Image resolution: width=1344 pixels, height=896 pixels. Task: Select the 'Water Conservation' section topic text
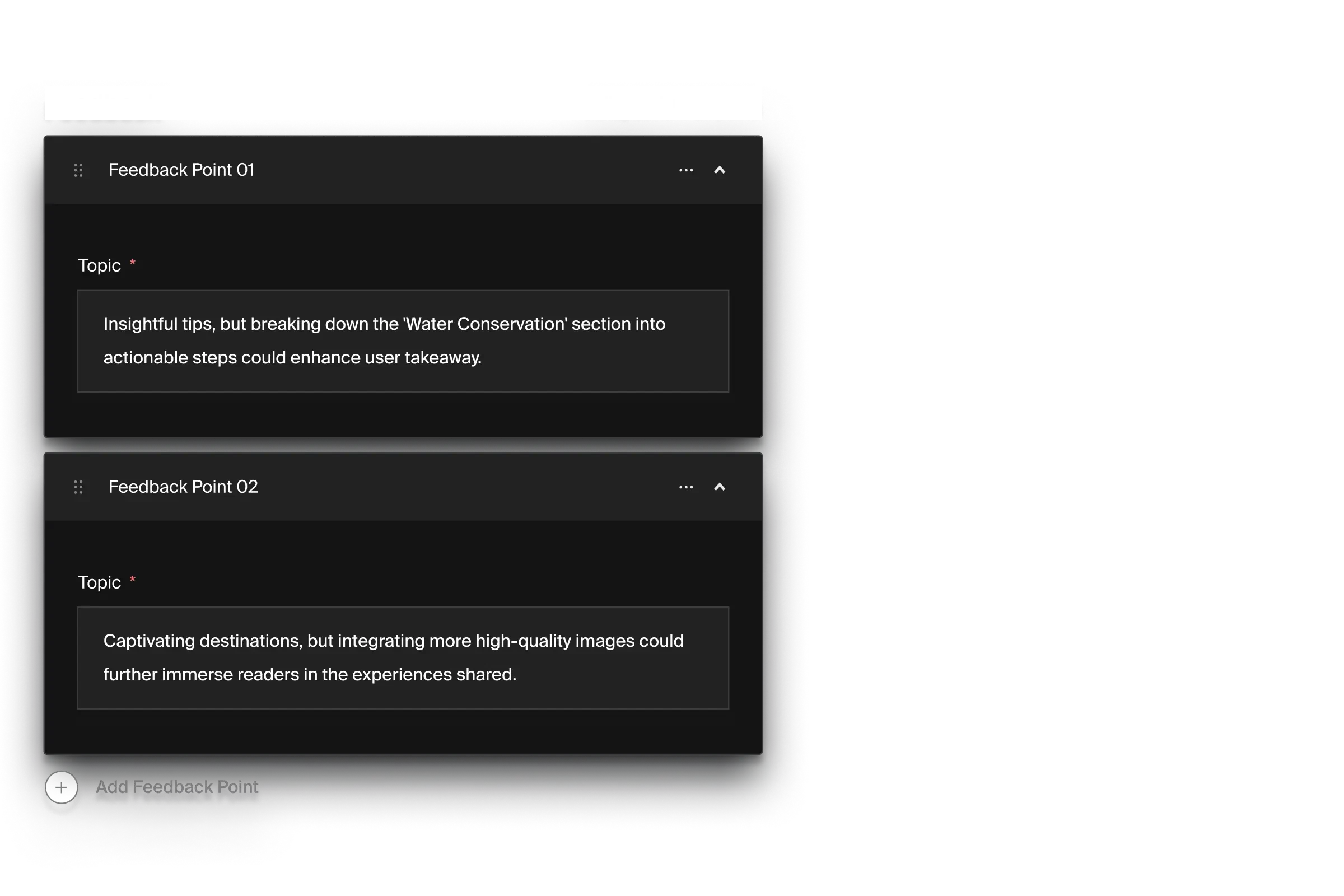point(404,340)
